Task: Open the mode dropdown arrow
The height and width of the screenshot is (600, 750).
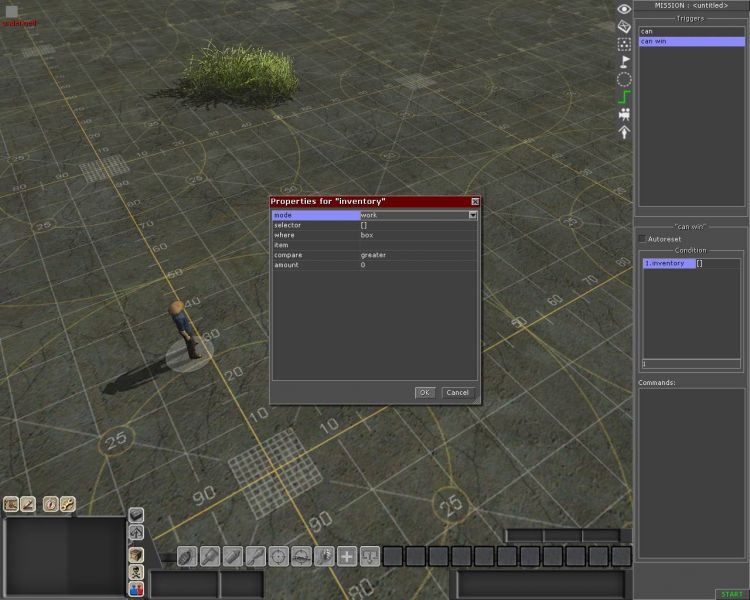Action: 473,215
